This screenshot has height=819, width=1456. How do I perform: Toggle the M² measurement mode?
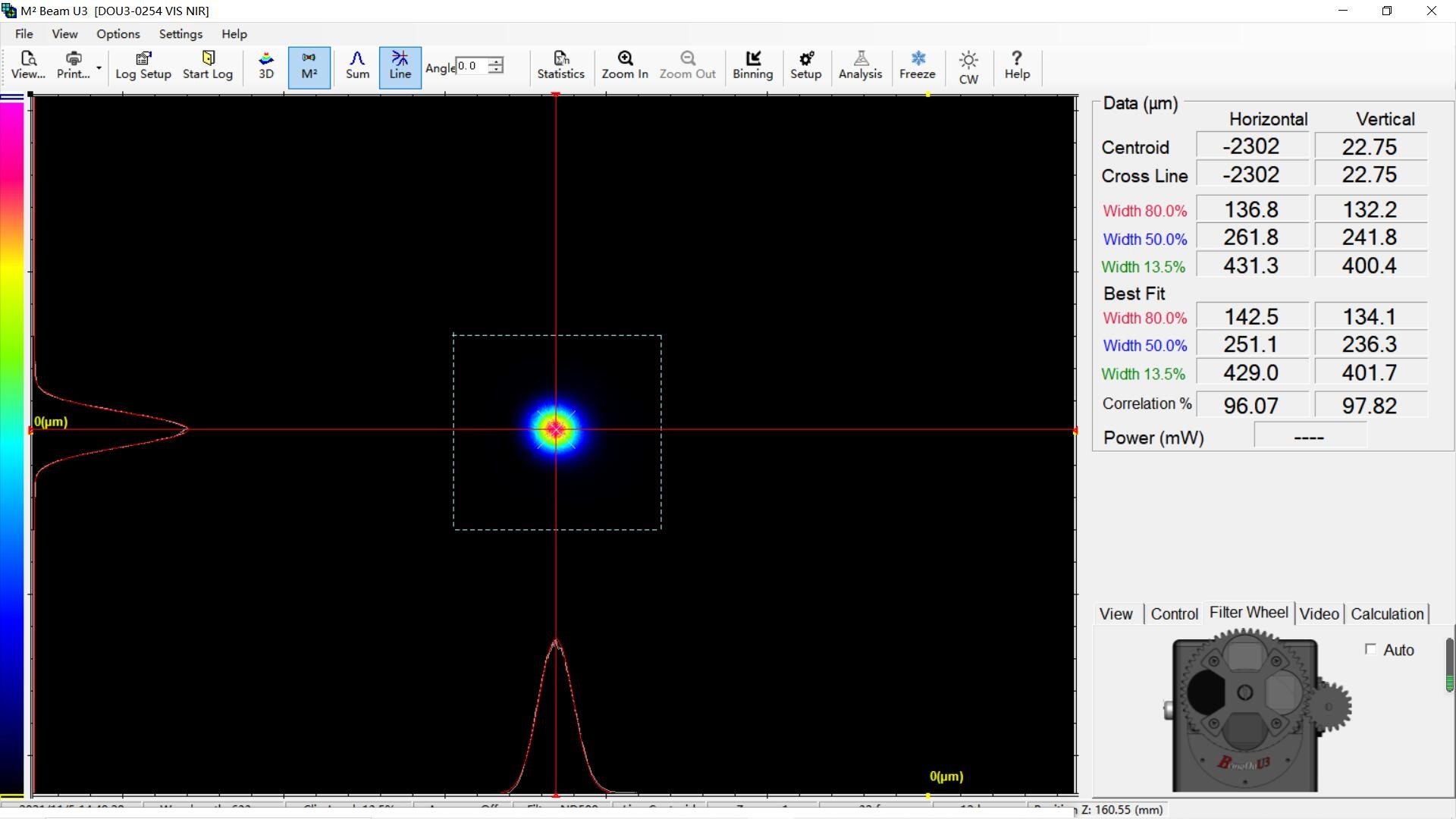point(309,67)
